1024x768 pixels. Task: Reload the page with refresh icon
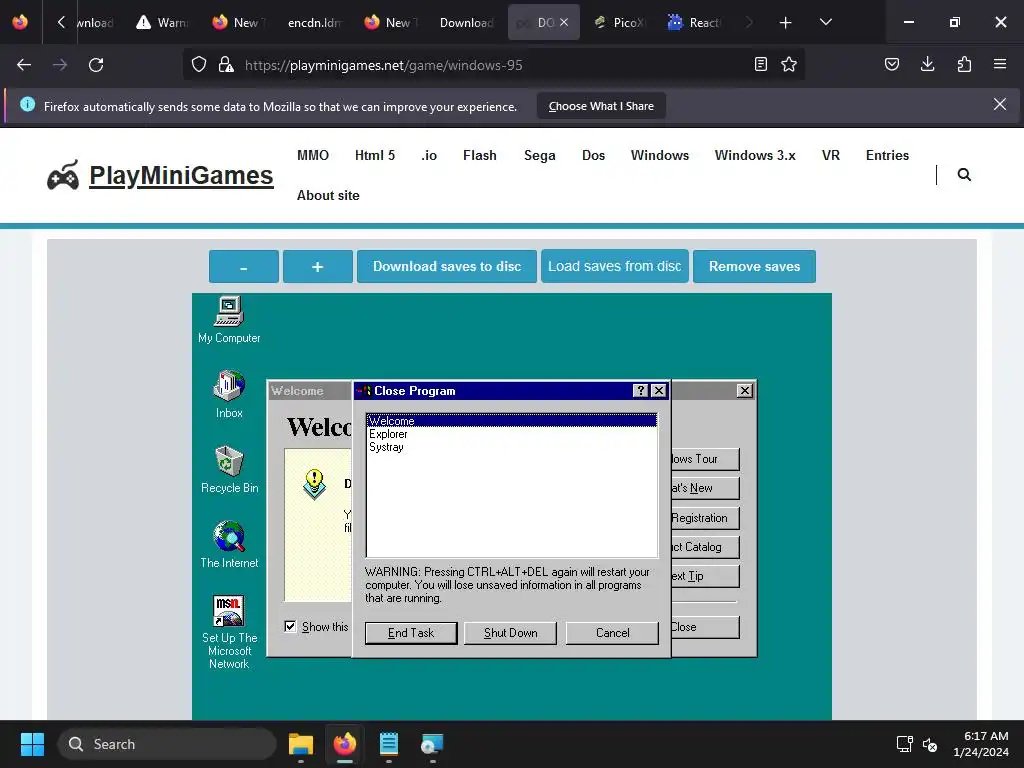tap(96, 65)
